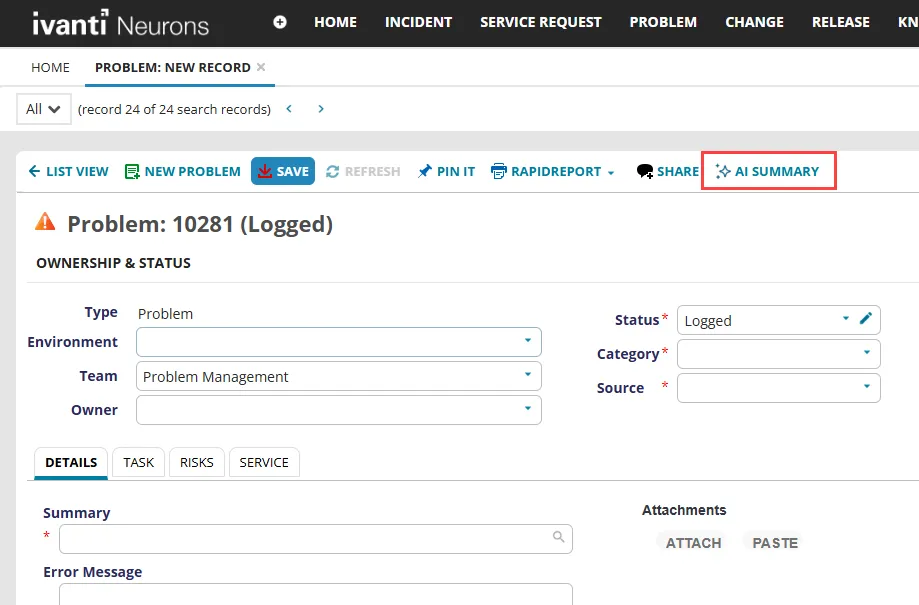Return to List View
The image size is (919, 605).
point(69,171)
